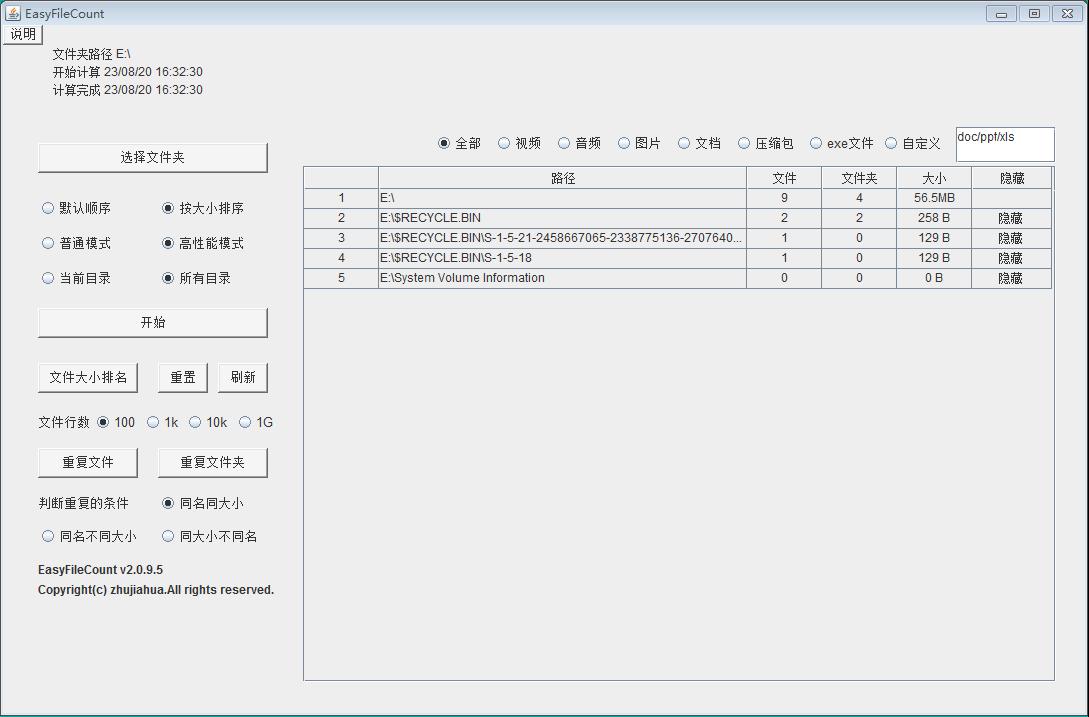
Task: Click the 说明 menu button
Action: 22,34
